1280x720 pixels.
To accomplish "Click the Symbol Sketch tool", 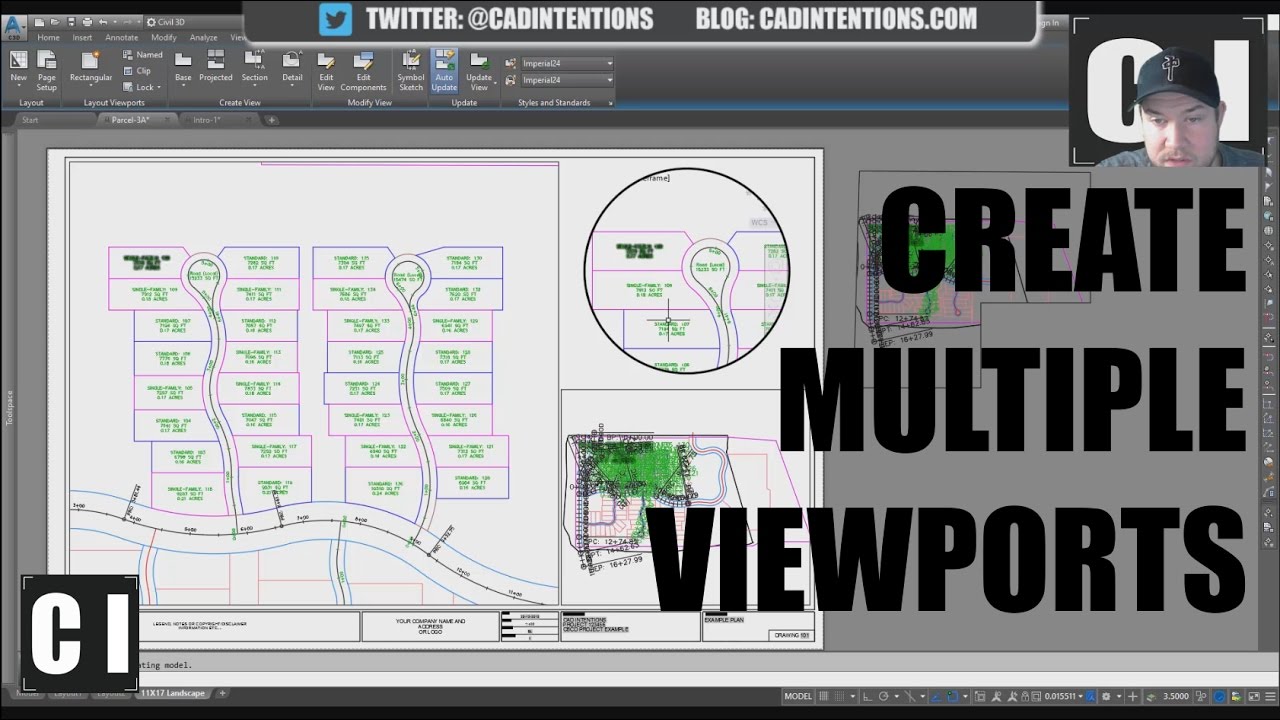I will coord(411,70).
